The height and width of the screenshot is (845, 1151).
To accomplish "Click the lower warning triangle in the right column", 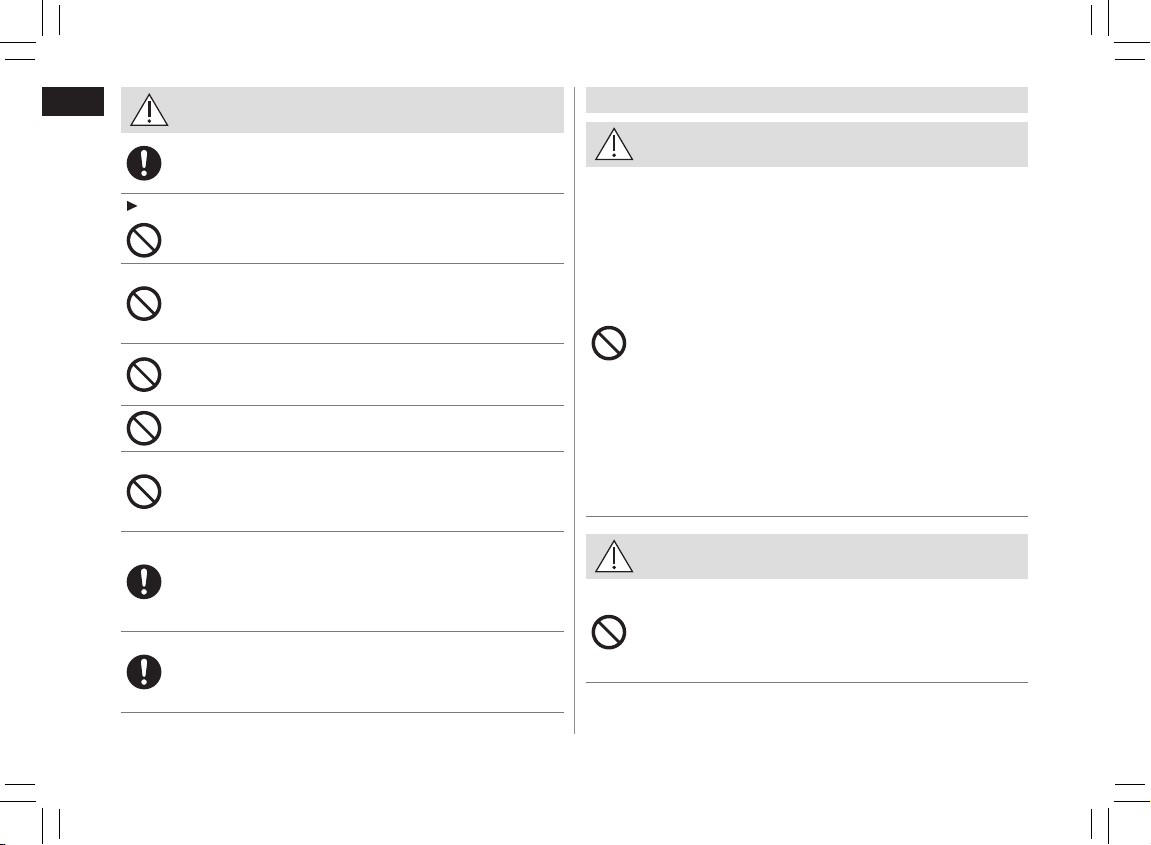I will [x=614, y=556].
